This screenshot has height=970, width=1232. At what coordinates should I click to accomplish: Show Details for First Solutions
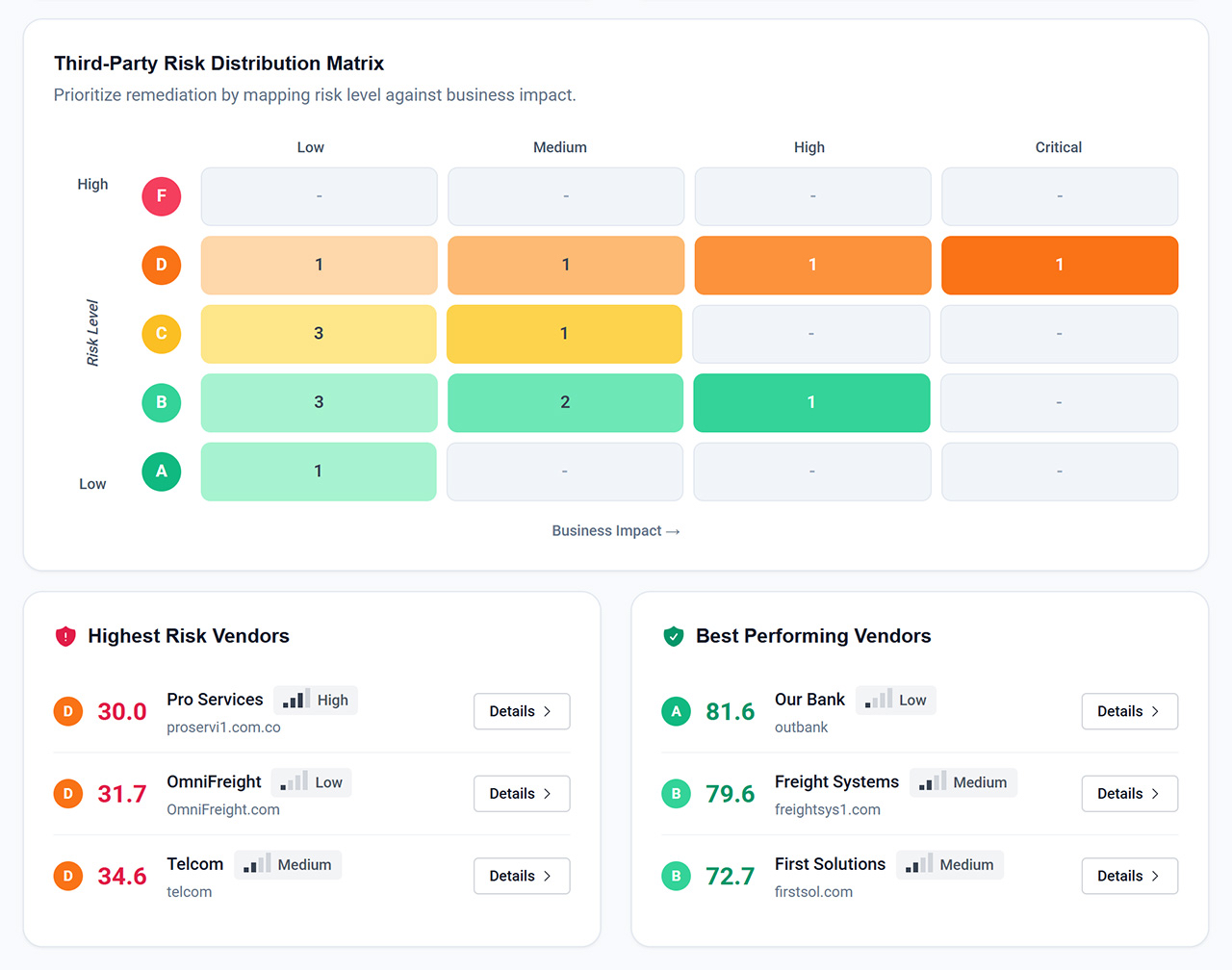(1129, 876)
